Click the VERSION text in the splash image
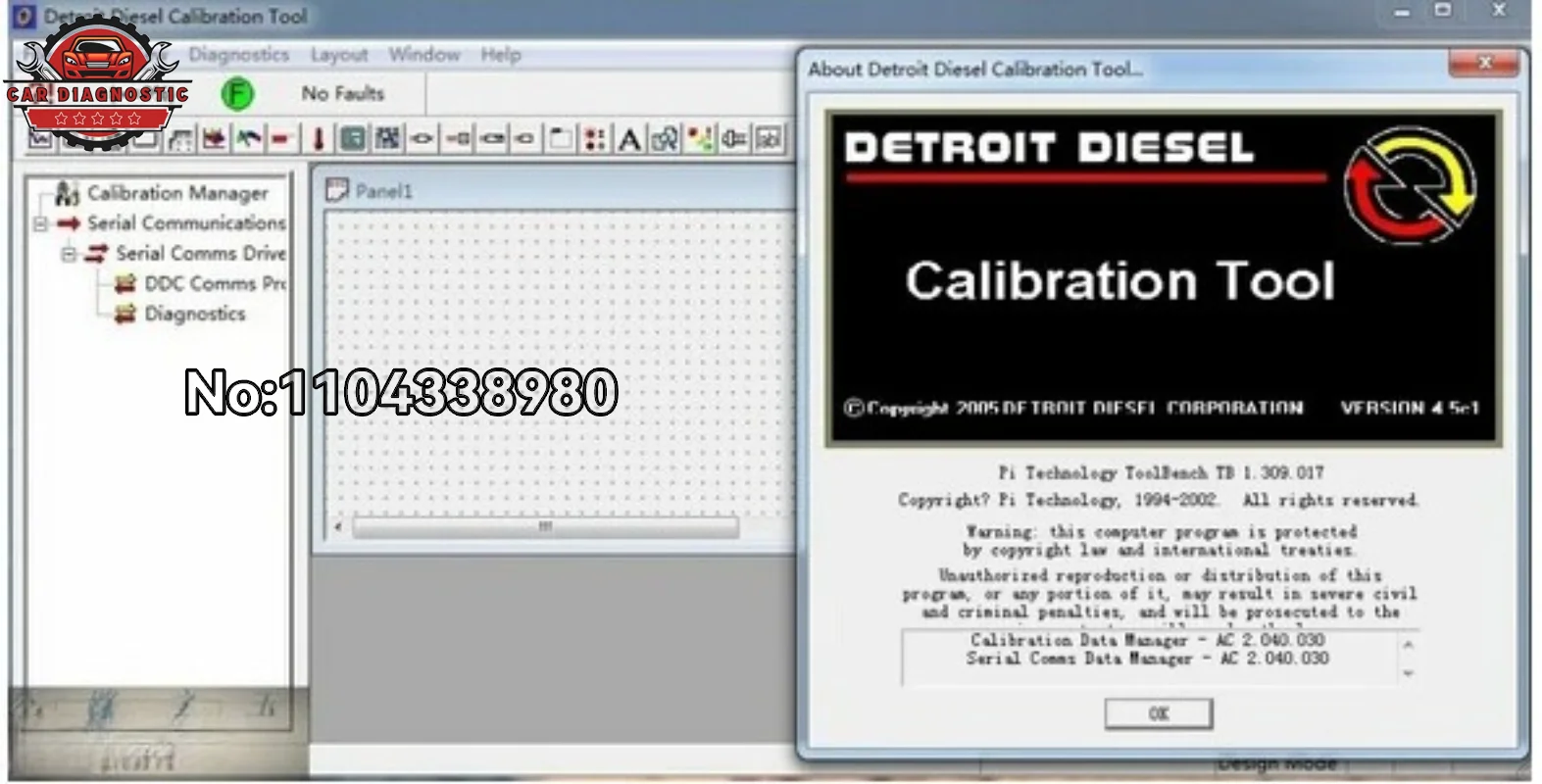The width and height of the screenshot is (1542, 784). pyautogui.click(x=1411, y=408)
